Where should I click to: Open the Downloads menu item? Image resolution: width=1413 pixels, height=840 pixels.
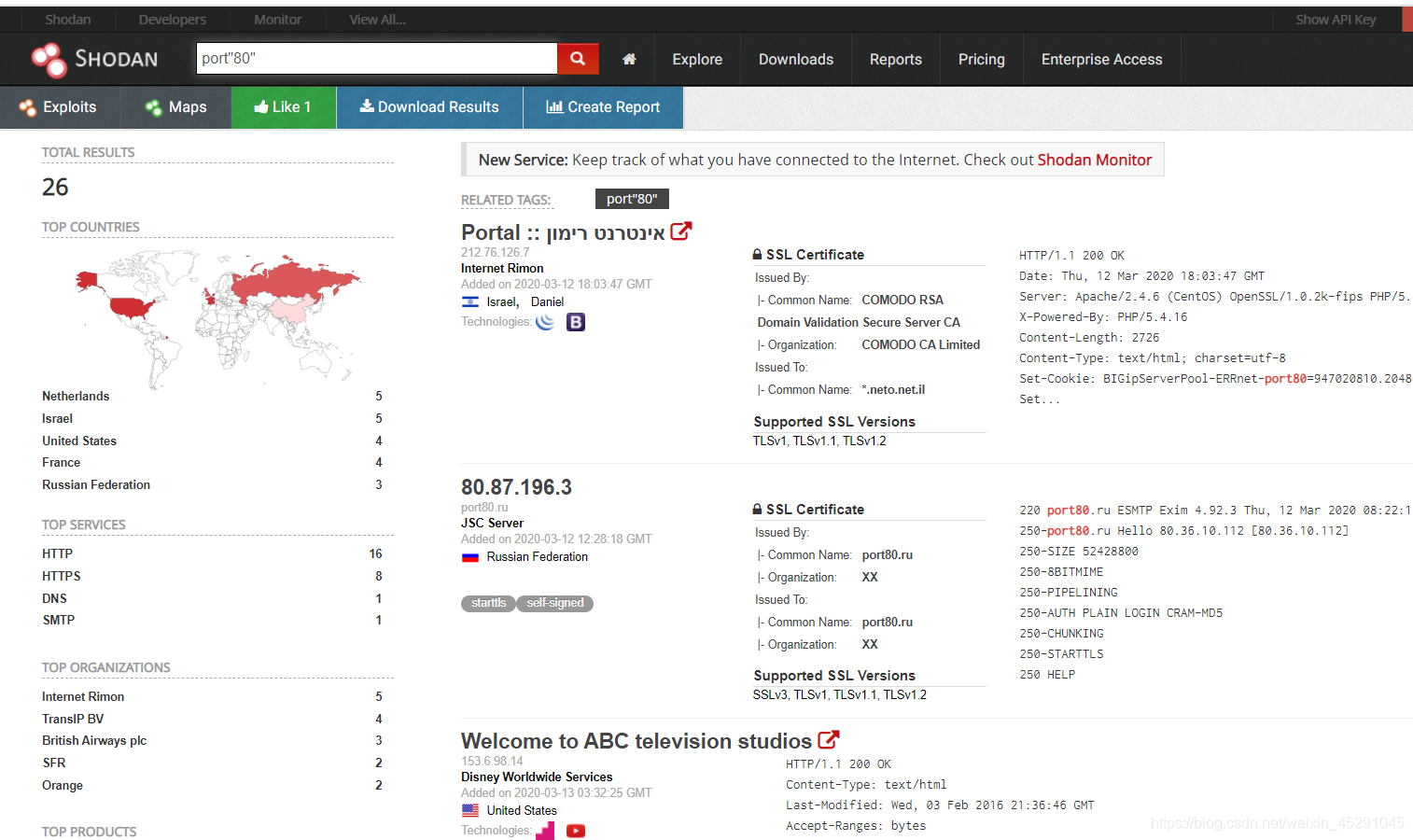(796, 60)
